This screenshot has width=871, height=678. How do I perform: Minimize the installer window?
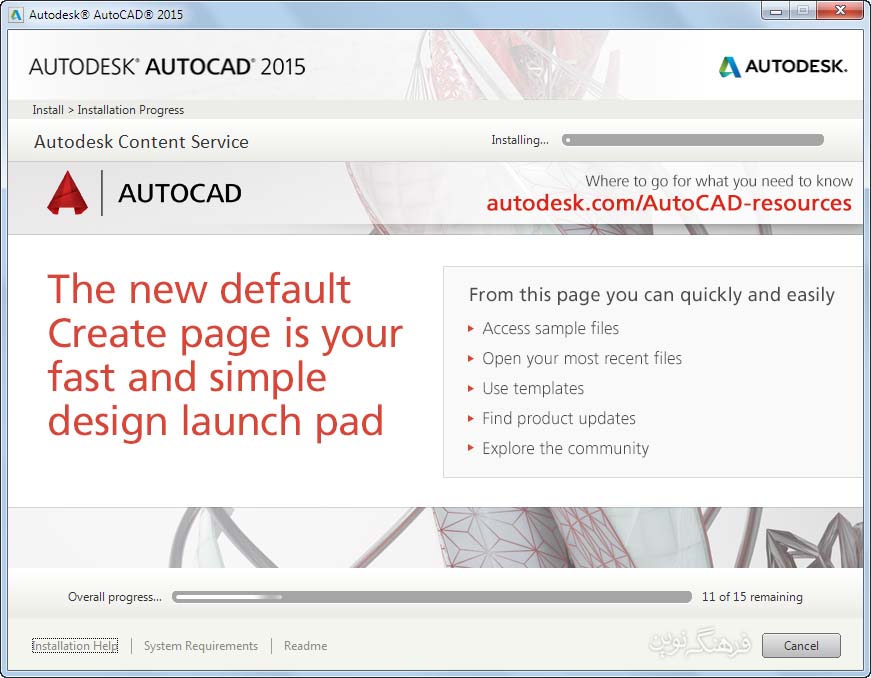pyautogui.click(x=776, y=11)
